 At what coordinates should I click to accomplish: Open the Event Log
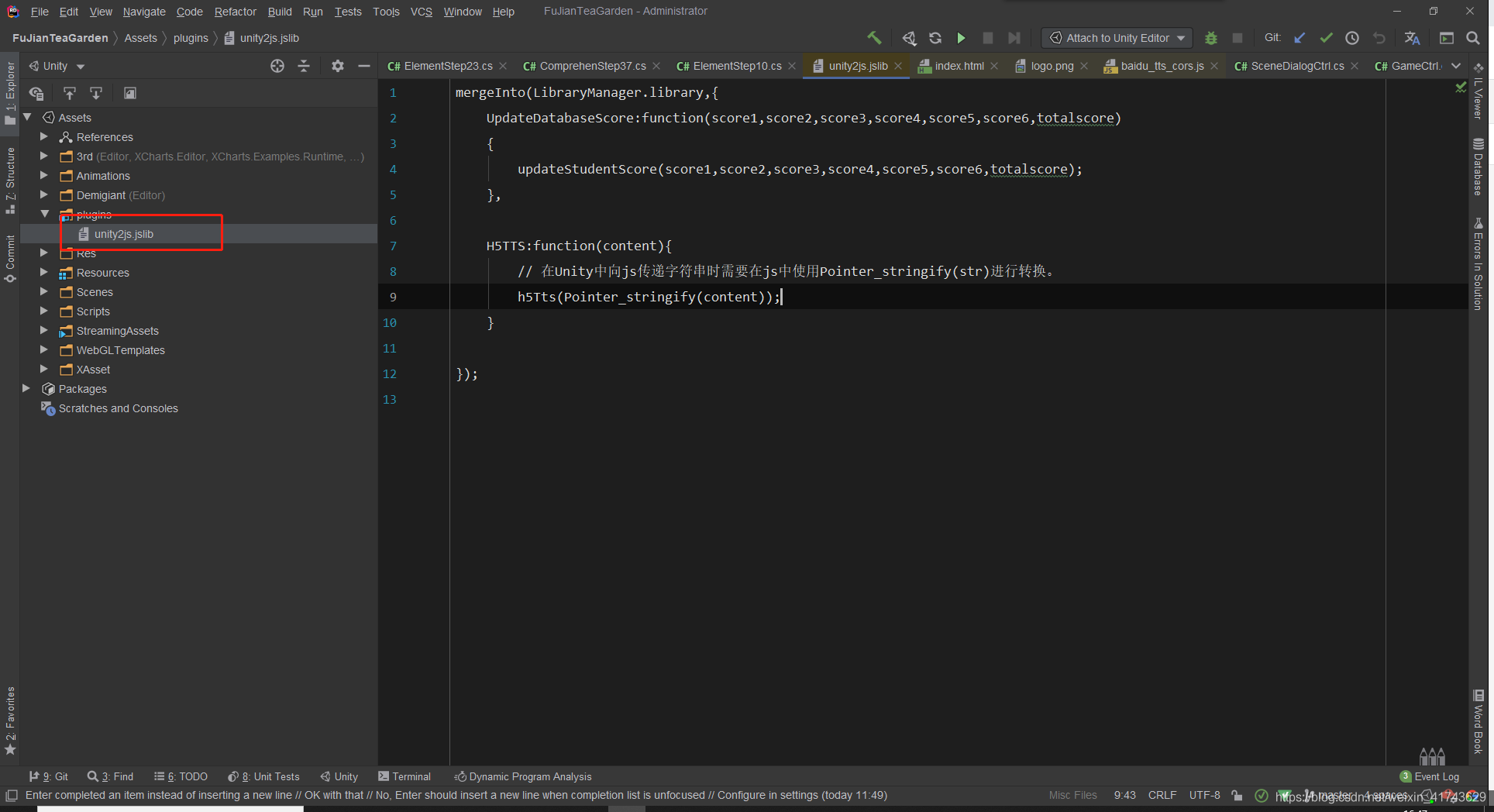point(1430,776)
